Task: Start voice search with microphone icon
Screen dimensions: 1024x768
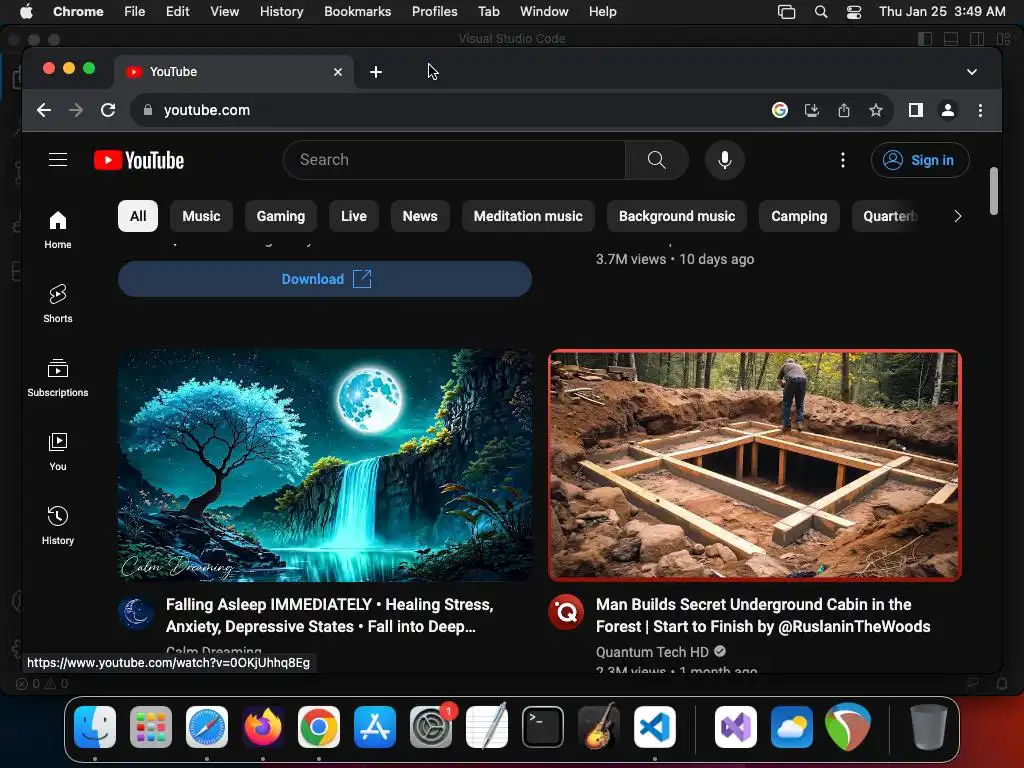Action: 724,160
